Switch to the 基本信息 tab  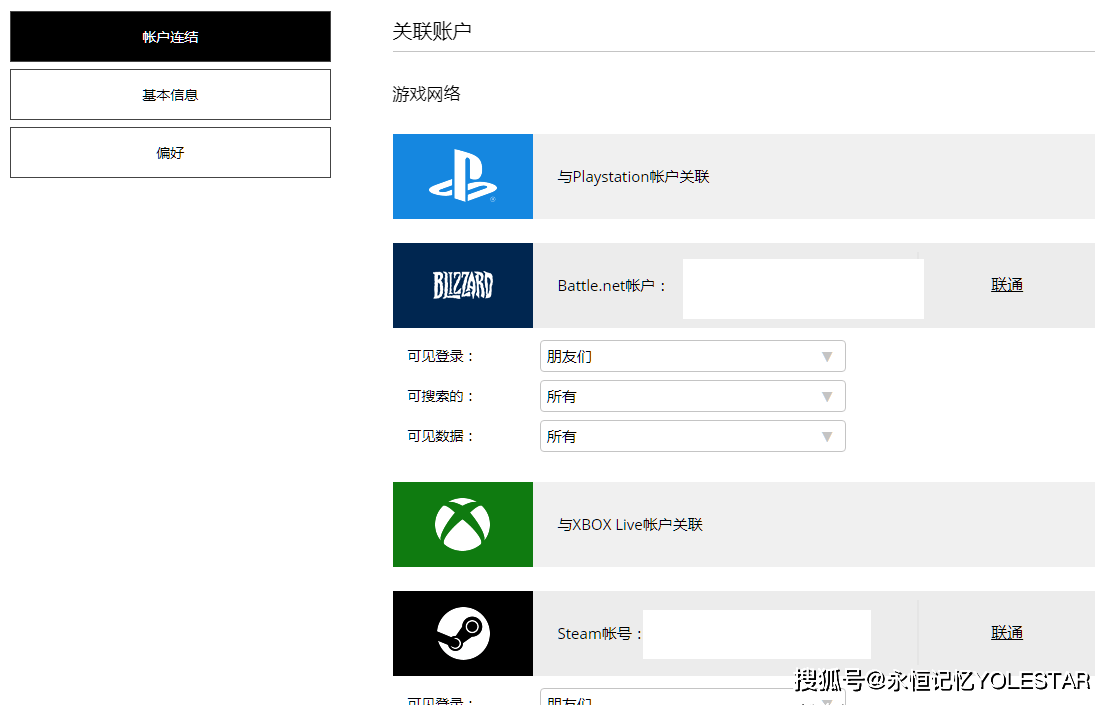[170, 95]
